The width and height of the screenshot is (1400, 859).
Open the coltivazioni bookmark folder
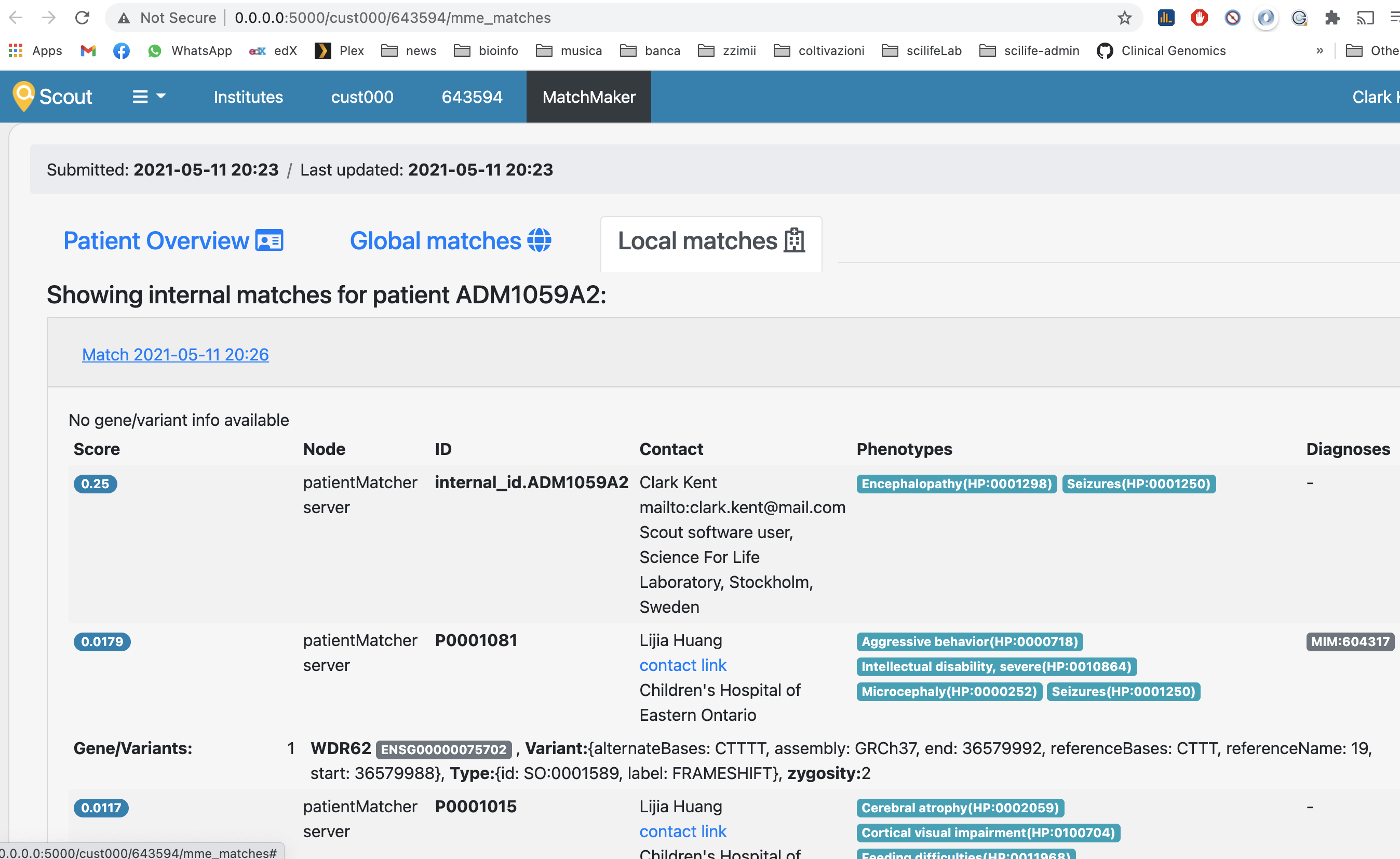pos(819,50)
